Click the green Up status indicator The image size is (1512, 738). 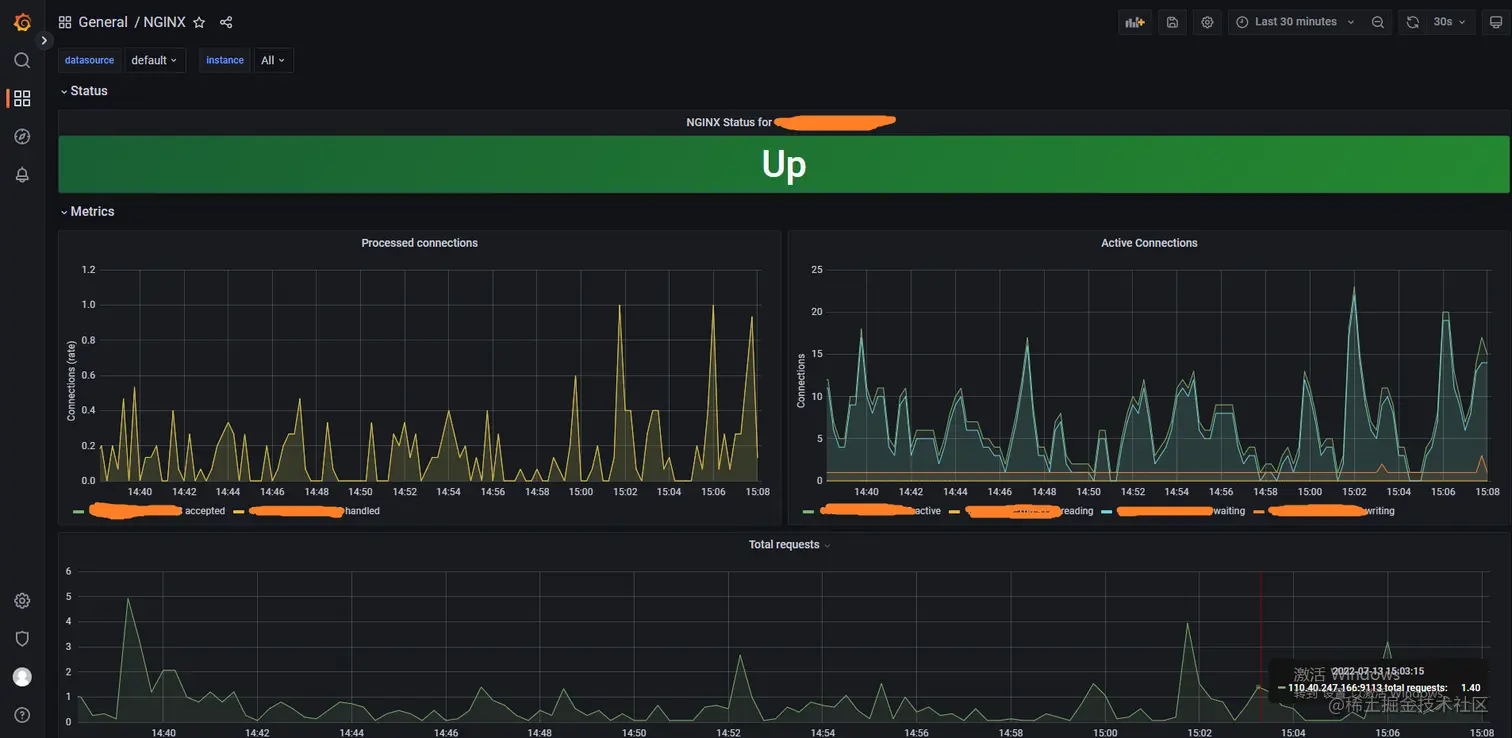tap(784, 164)
